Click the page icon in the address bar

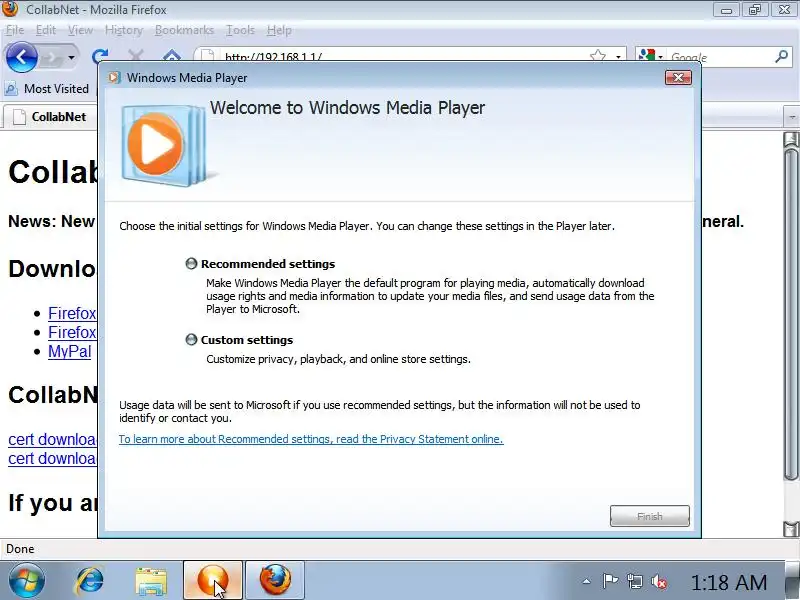[206, 56]
